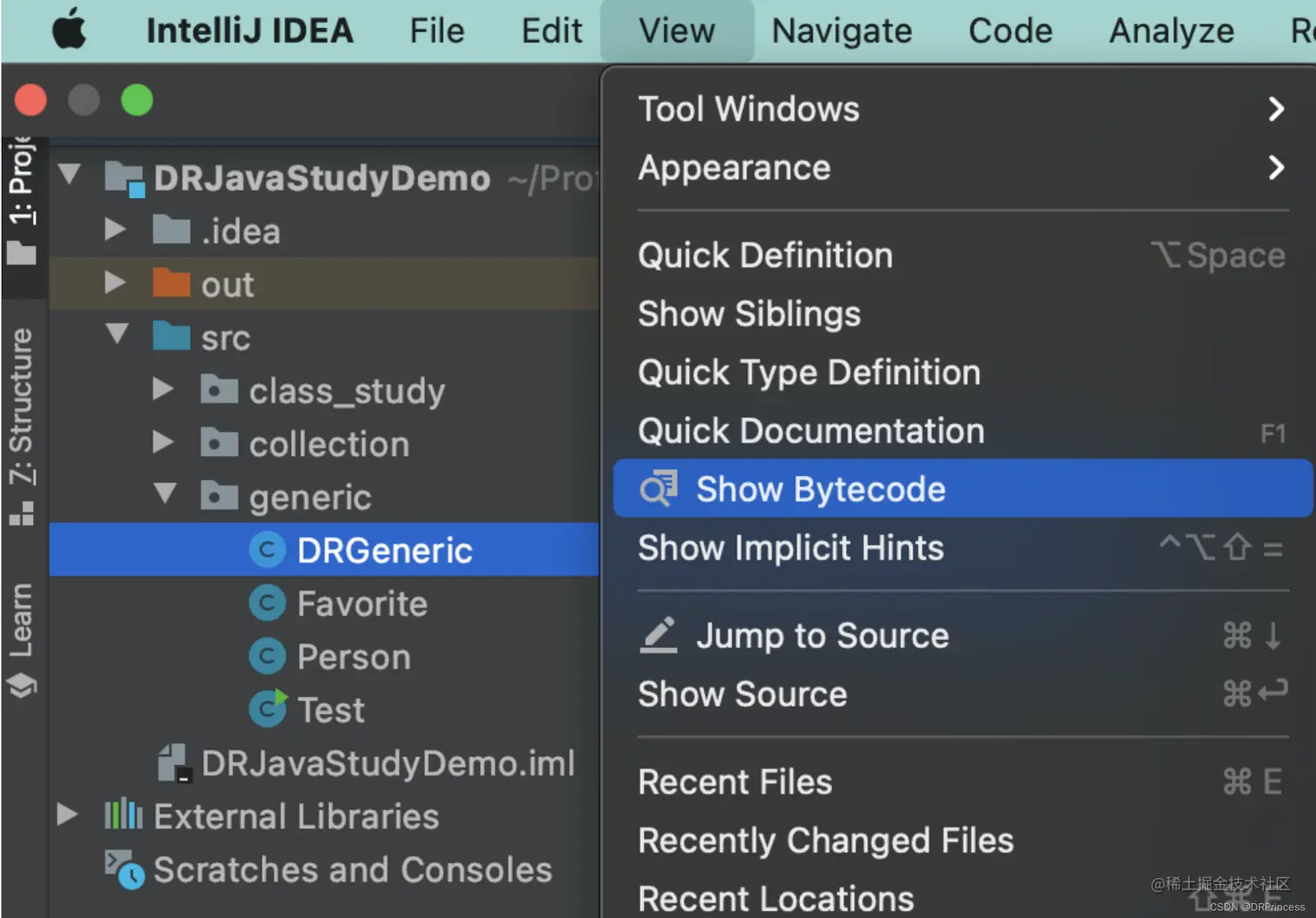Click Show Bytecode menu item
The height and width of the screenshot is (918, 1316).
point(963,489)
